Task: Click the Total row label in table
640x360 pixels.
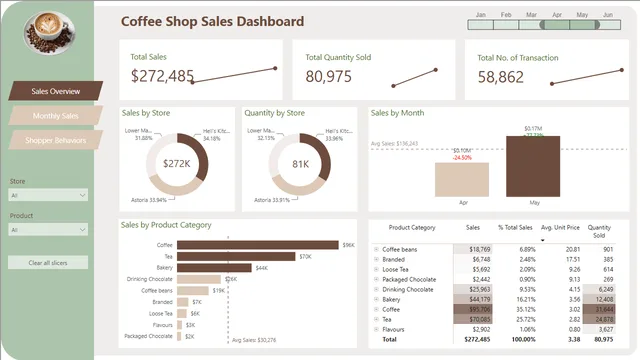Action: (389, 339)
